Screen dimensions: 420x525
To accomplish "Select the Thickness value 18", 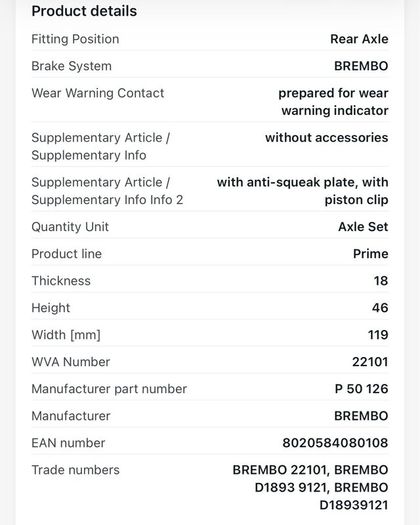I will [x=381, y=281].
